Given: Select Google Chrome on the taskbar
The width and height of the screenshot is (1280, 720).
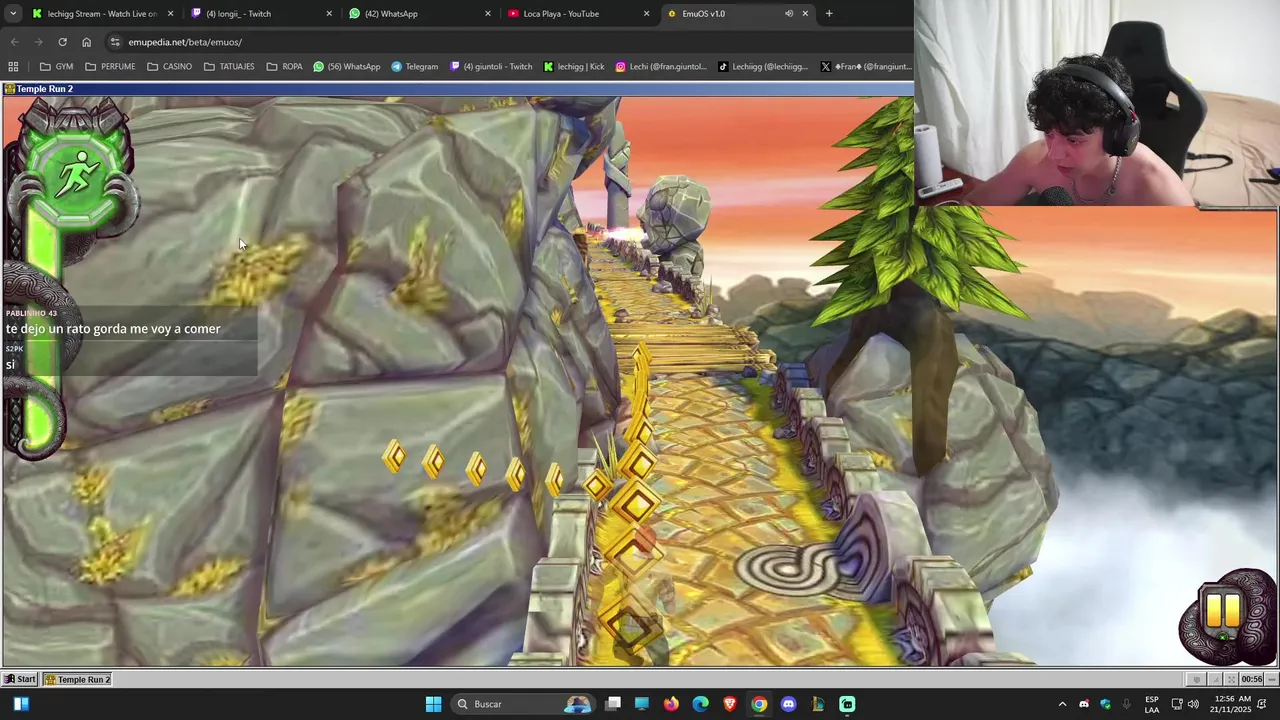Looking at the screenshot, I should tap(759, 704).
